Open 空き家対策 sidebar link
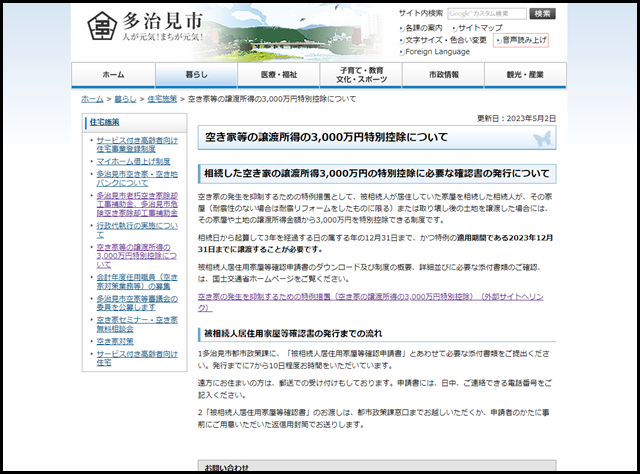This screenshot has width=640, height=474. point(115,341)
